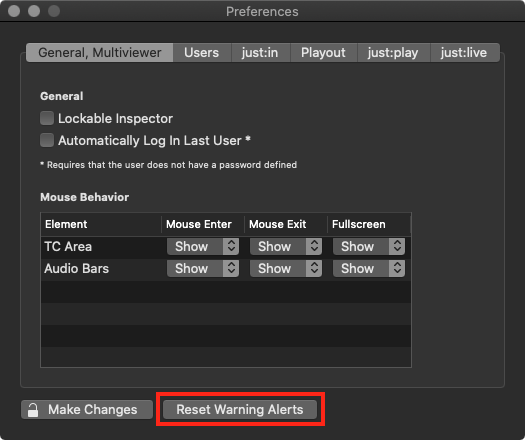Switch to the just:live tab
The image size is (525, 440).
(464, 53)
